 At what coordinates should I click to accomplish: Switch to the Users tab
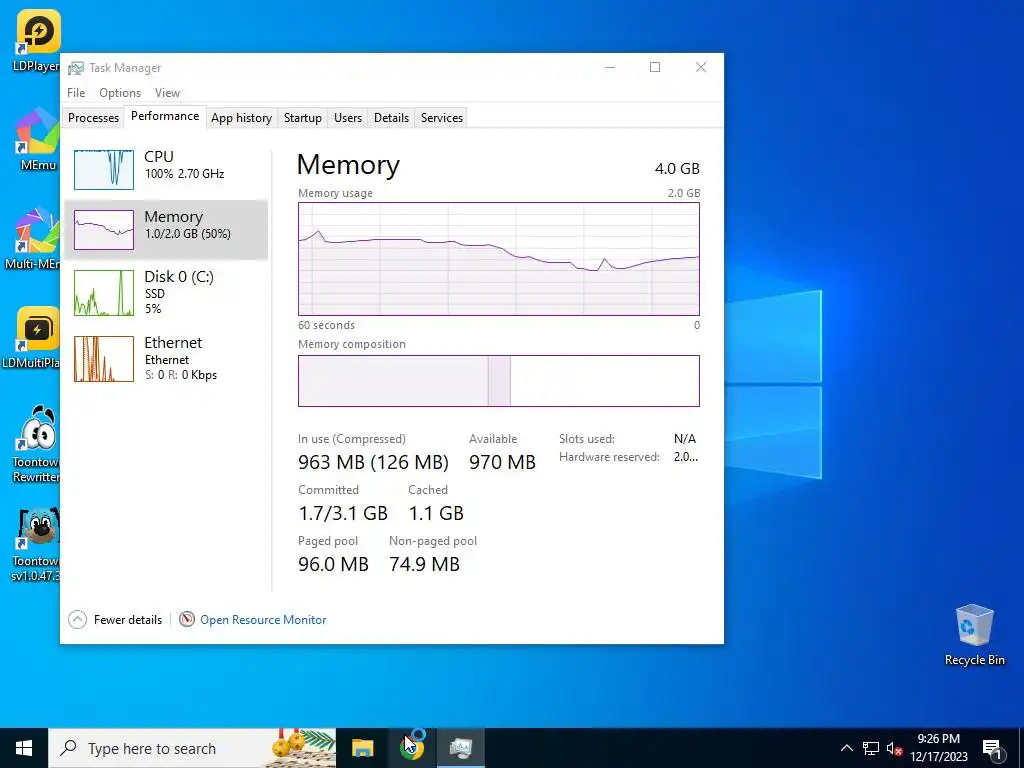click(x=347, y=118)
